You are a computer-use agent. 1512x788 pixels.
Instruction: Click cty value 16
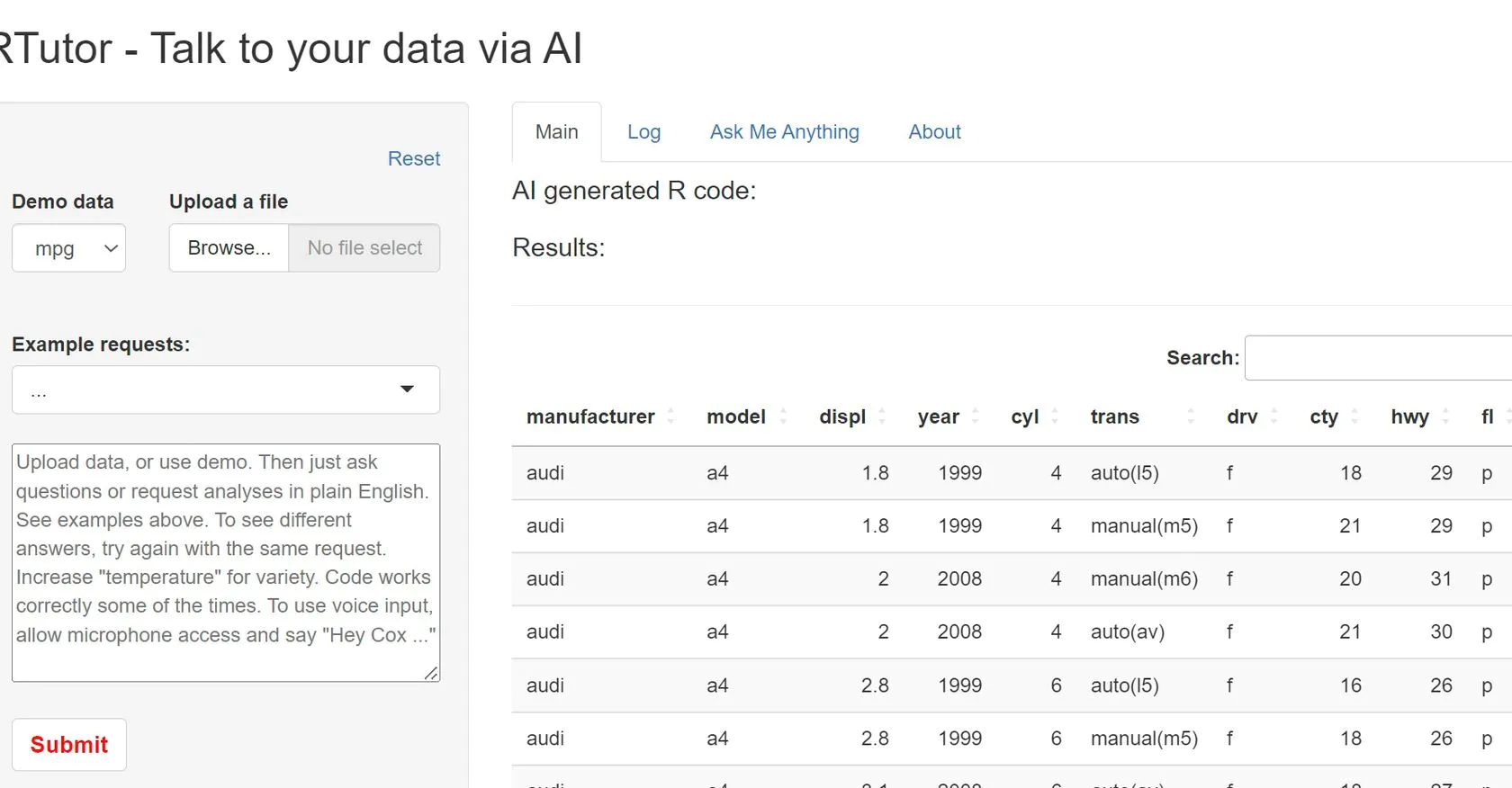tap(1350, 685)
